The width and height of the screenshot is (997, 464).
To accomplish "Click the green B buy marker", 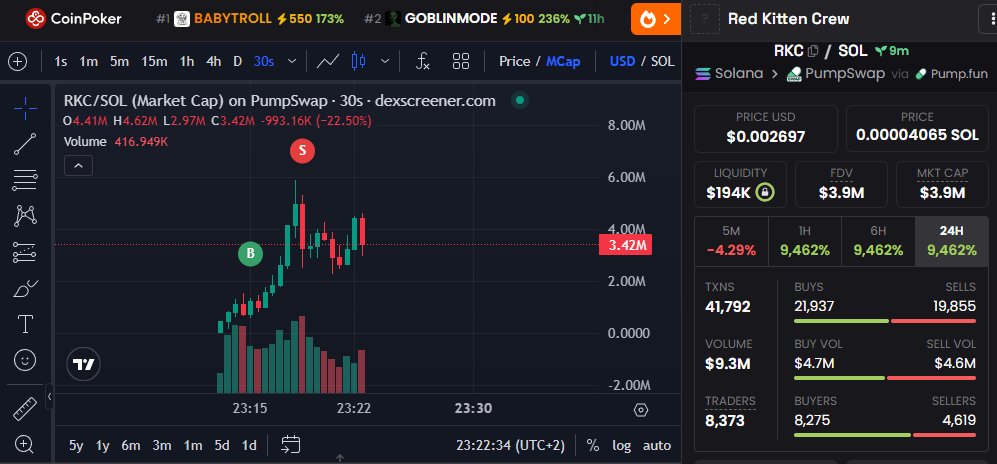I will [x=251, y=254].
